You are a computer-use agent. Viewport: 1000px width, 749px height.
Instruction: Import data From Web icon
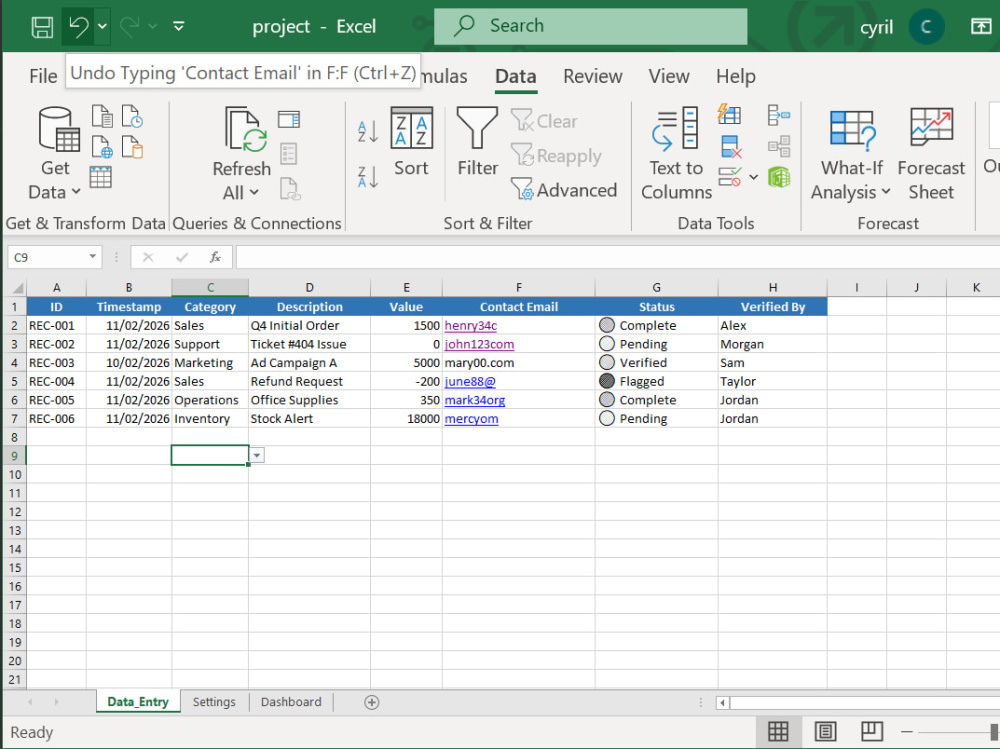pyautogui.click(x=102, y=147)
